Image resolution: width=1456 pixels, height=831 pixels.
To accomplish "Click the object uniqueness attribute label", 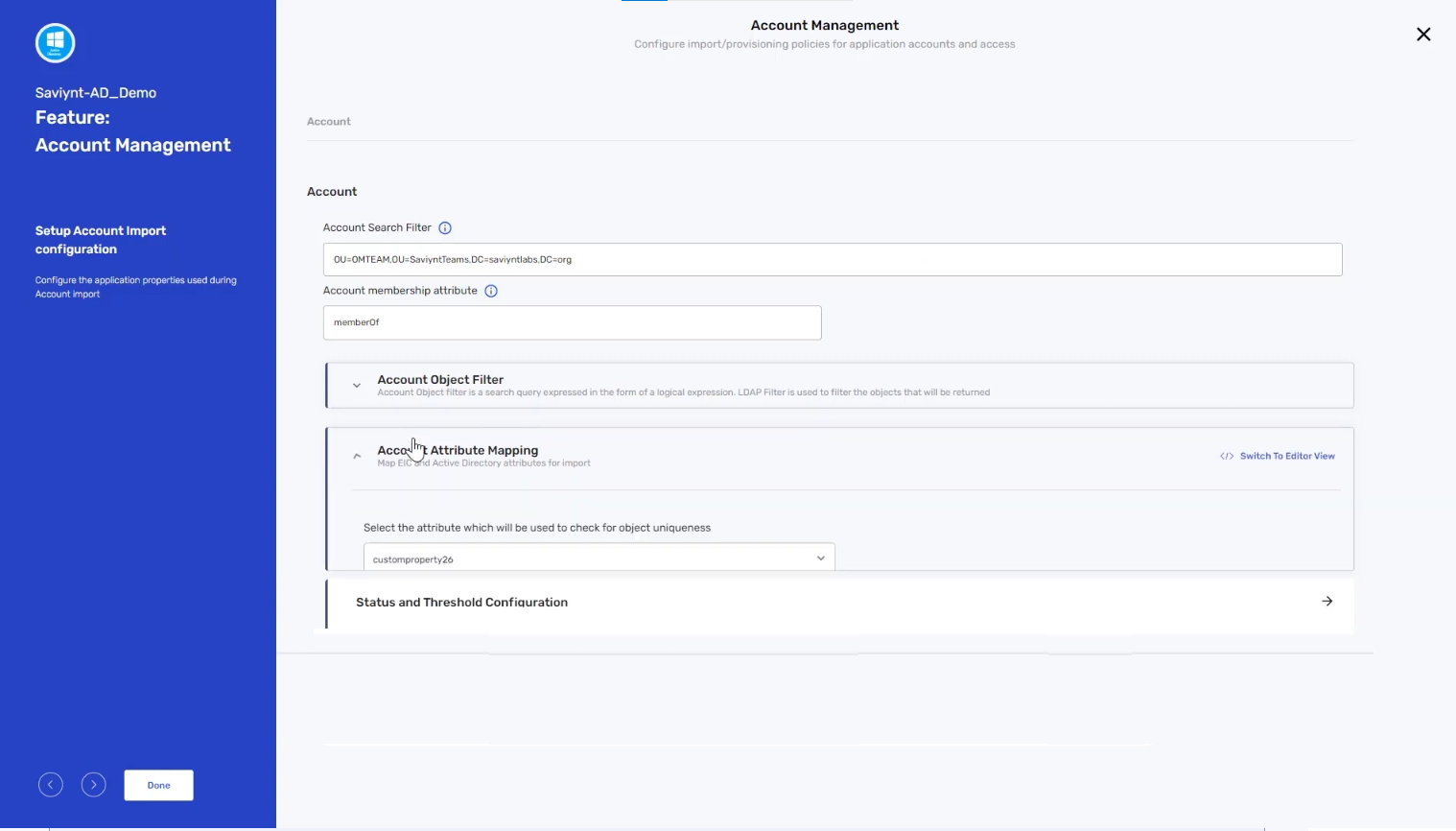I will click(x=537, y=528).
